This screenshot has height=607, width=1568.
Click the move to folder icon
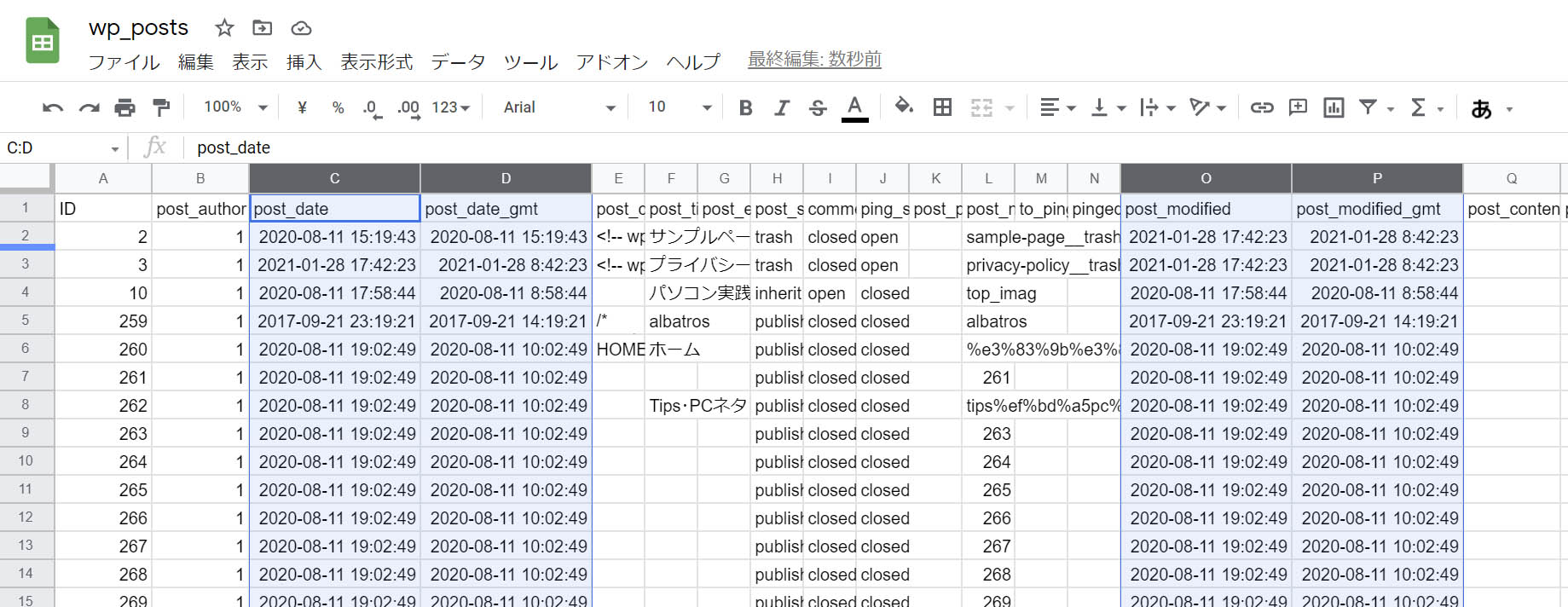[263, 28]
